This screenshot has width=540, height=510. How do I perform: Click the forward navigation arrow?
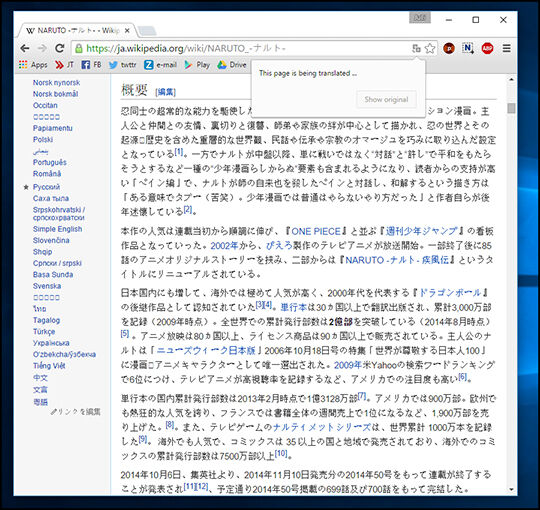point(42,48)
